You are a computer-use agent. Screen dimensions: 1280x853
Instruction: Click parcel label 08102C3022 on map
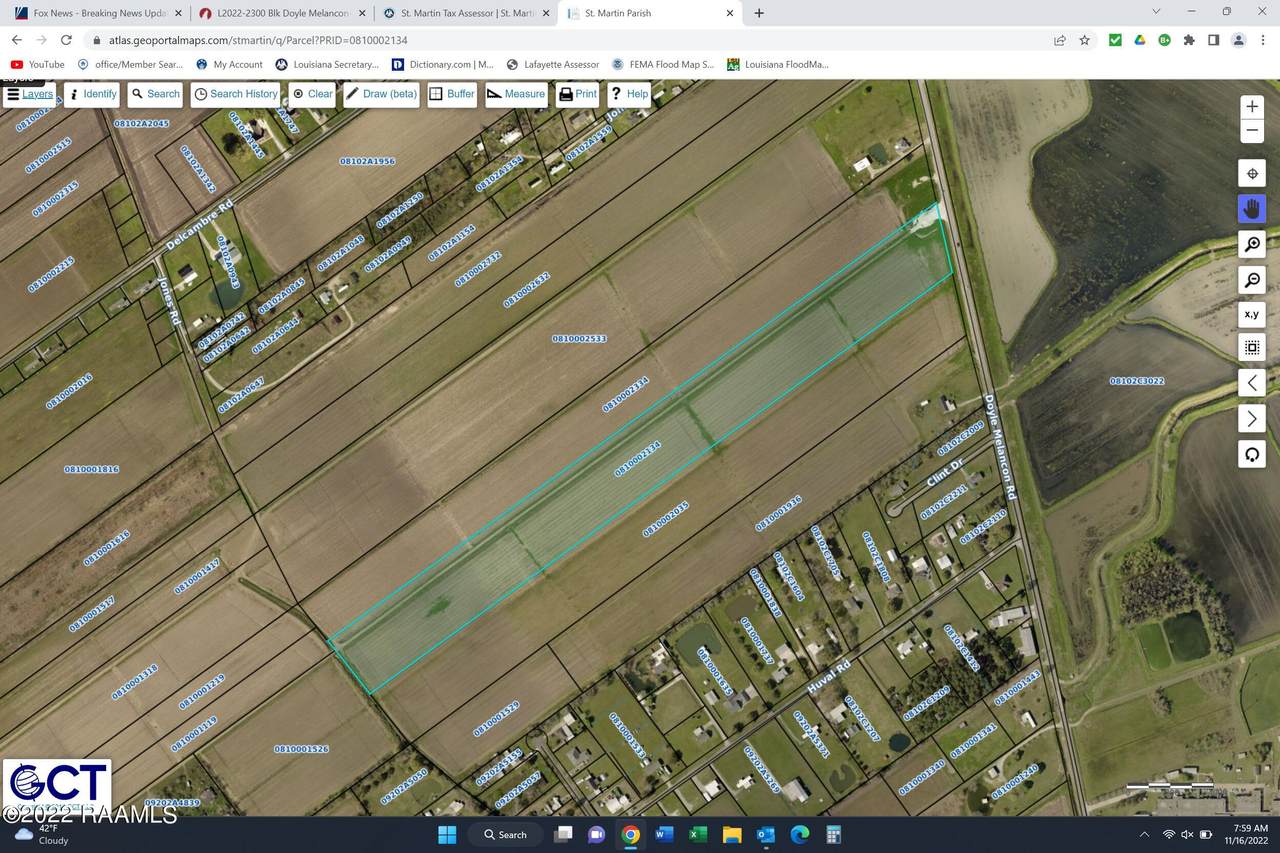click(x=1137, y=381)
